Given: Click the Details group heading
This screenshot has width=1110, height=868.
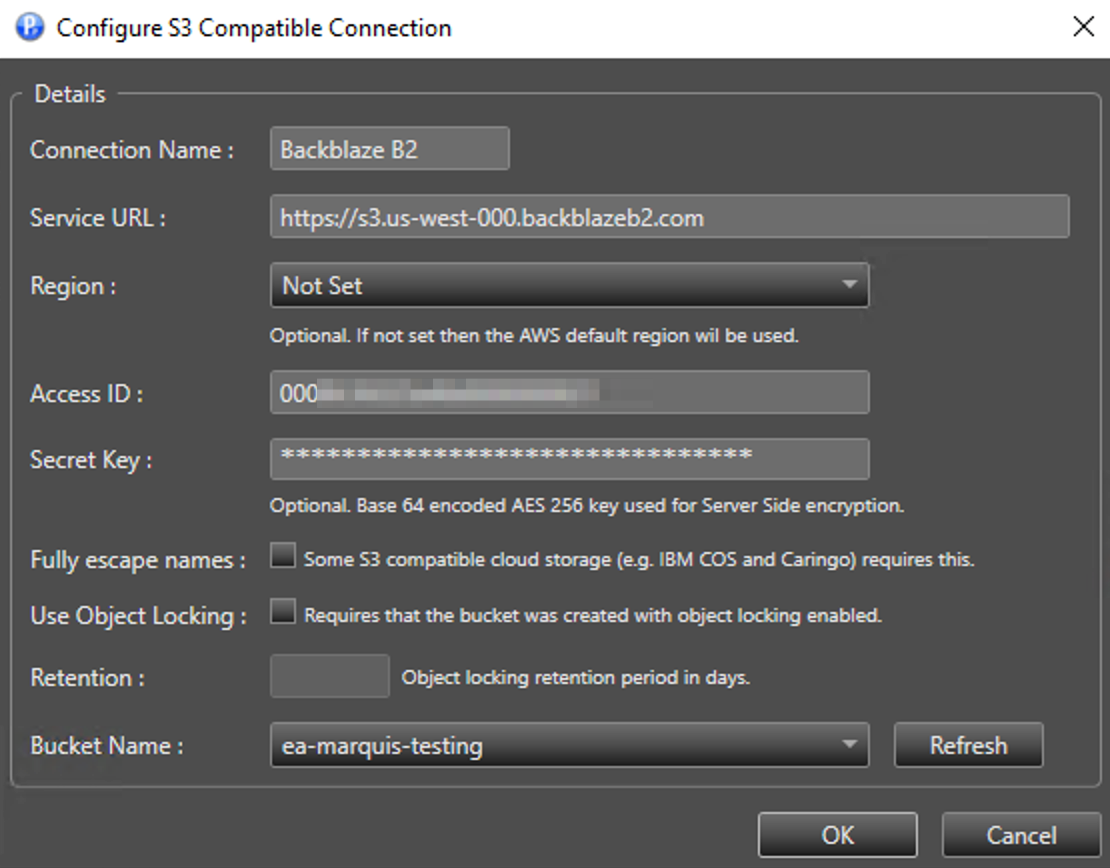Looking at the screenshot, I should point(70,94).
